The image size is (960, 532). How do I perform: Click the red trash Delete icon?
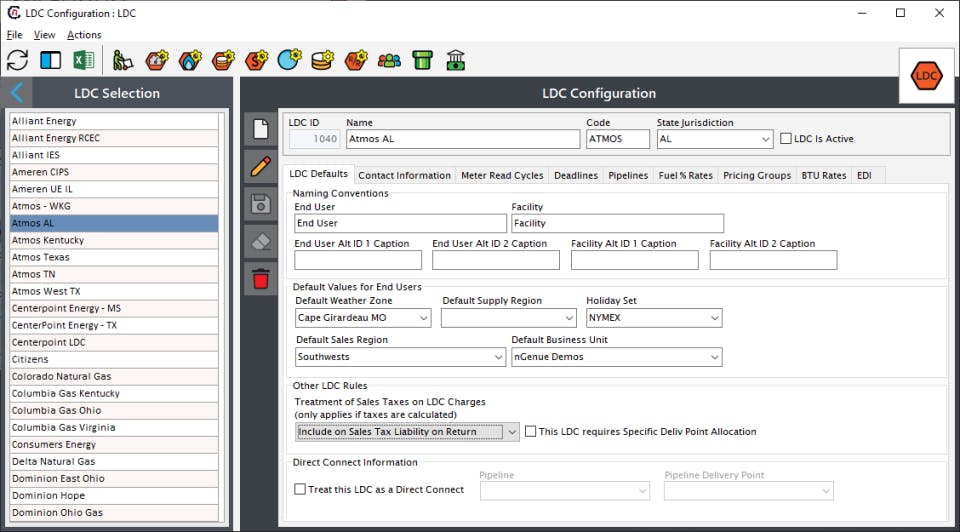(261, 279)
